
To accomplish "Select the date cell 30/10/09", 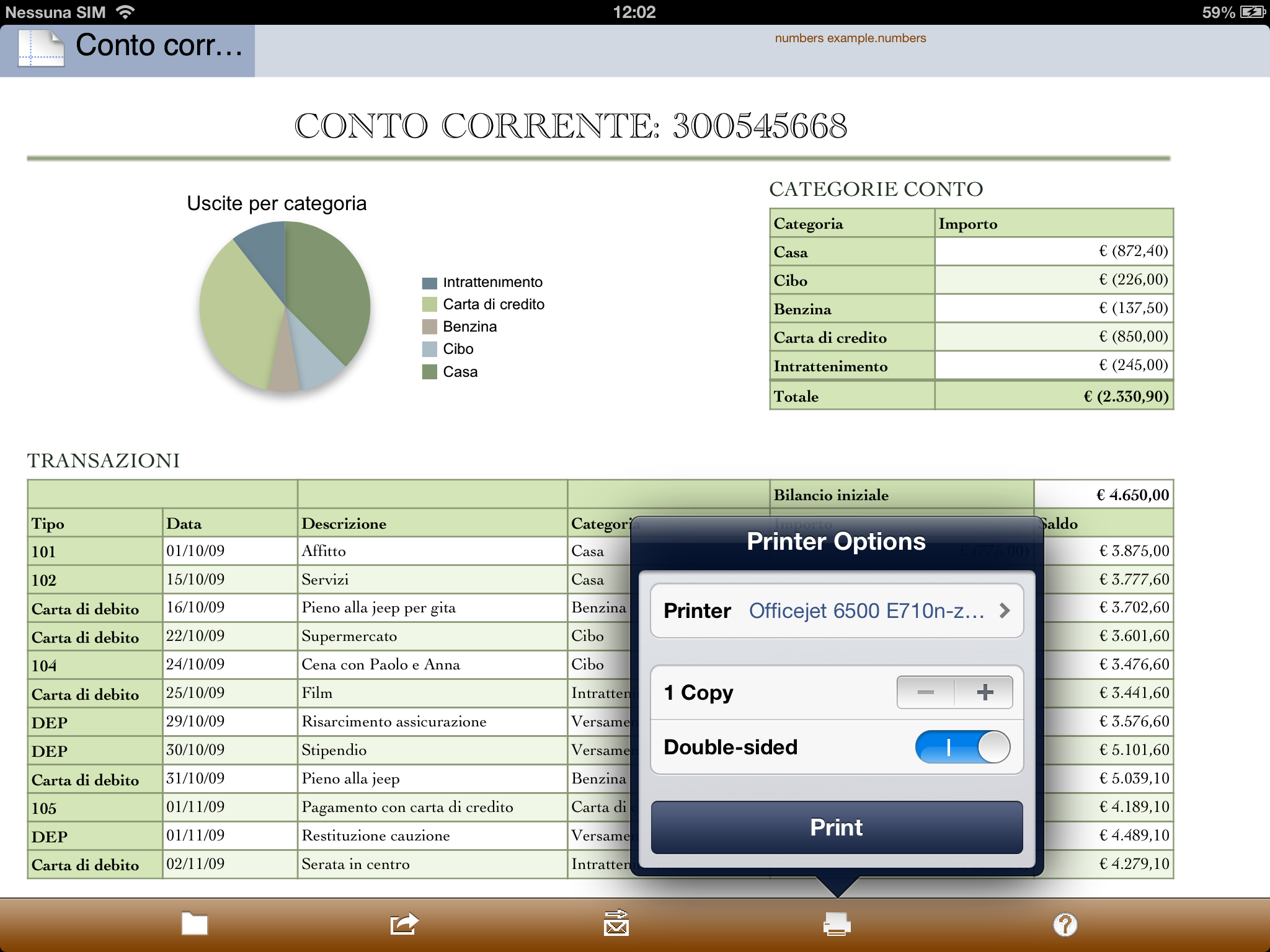I will coord(230,751).
